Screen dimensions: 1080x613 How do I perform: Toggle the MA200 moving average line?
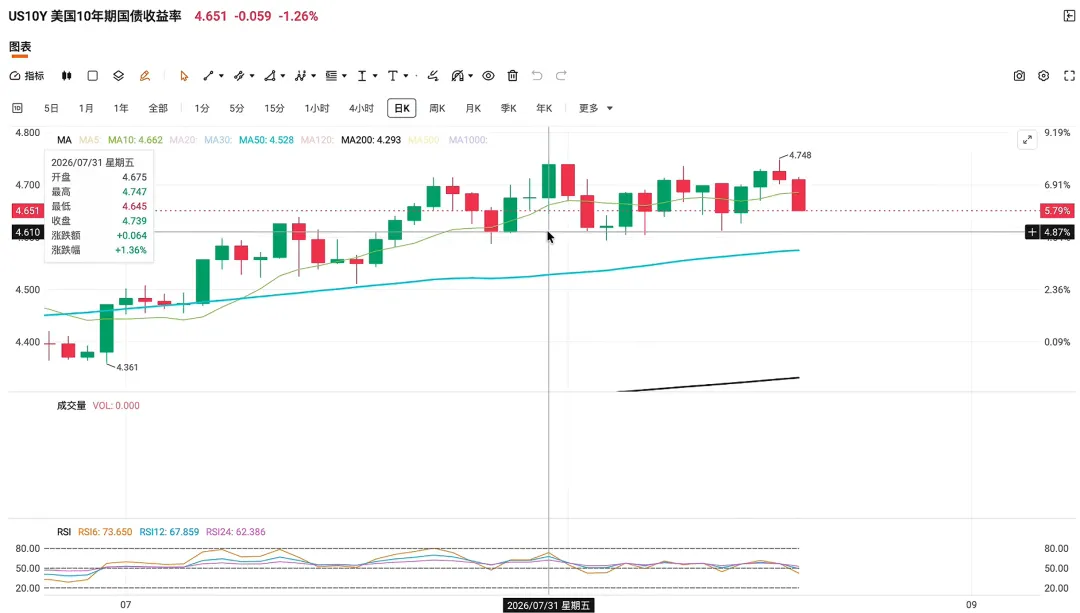tap(371, 140)
